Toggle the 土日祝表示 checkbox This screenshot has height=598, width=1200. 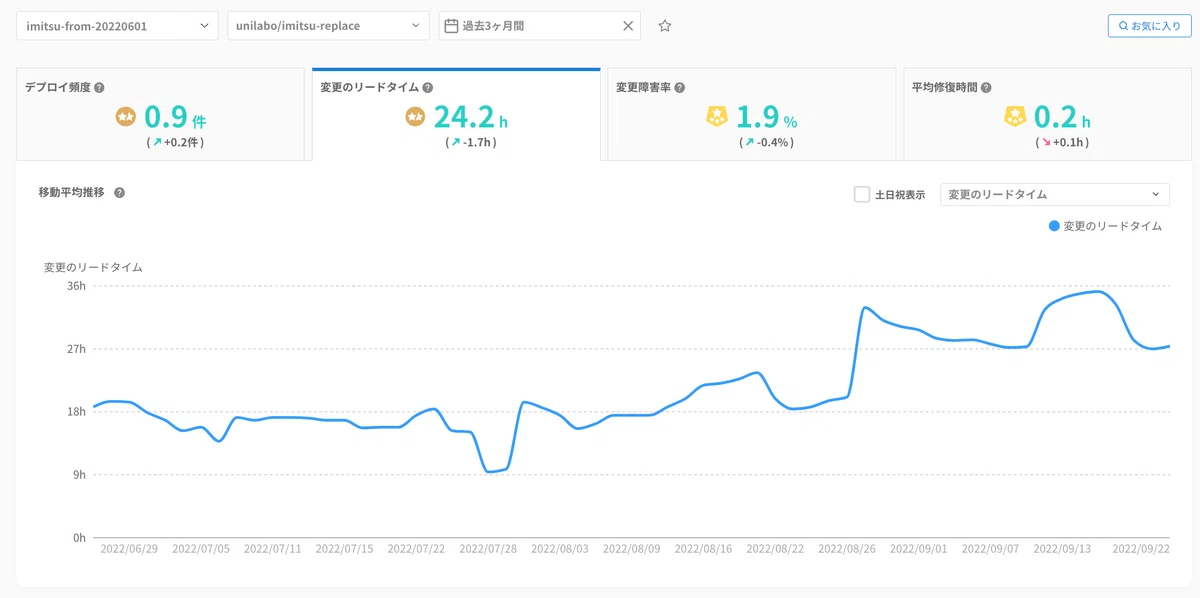pyautogui.click(x=862, y=195)
